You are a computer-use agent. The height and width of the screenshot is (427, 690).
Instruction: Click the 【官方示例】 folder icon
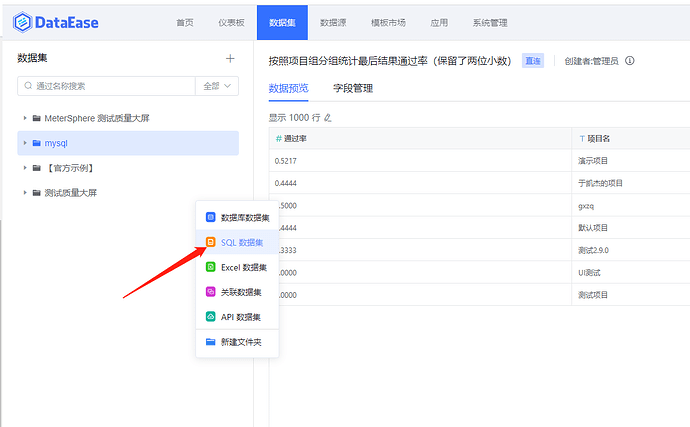pyautogui.click(x=37, y=168)
